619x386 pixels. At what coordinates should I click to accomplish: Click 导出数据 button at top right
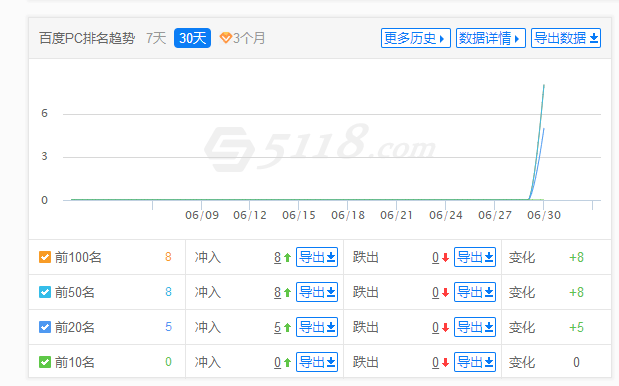(x=566, y=38)
